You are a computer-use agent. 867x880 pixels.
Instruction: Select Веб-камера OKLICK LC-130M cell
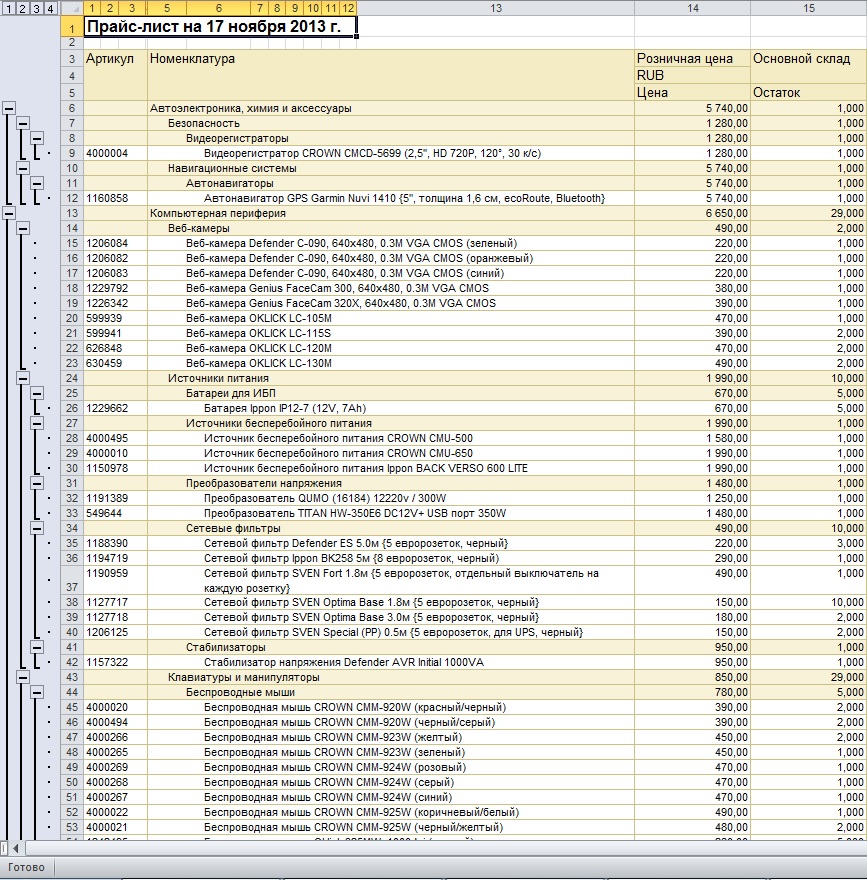(391, 363)
